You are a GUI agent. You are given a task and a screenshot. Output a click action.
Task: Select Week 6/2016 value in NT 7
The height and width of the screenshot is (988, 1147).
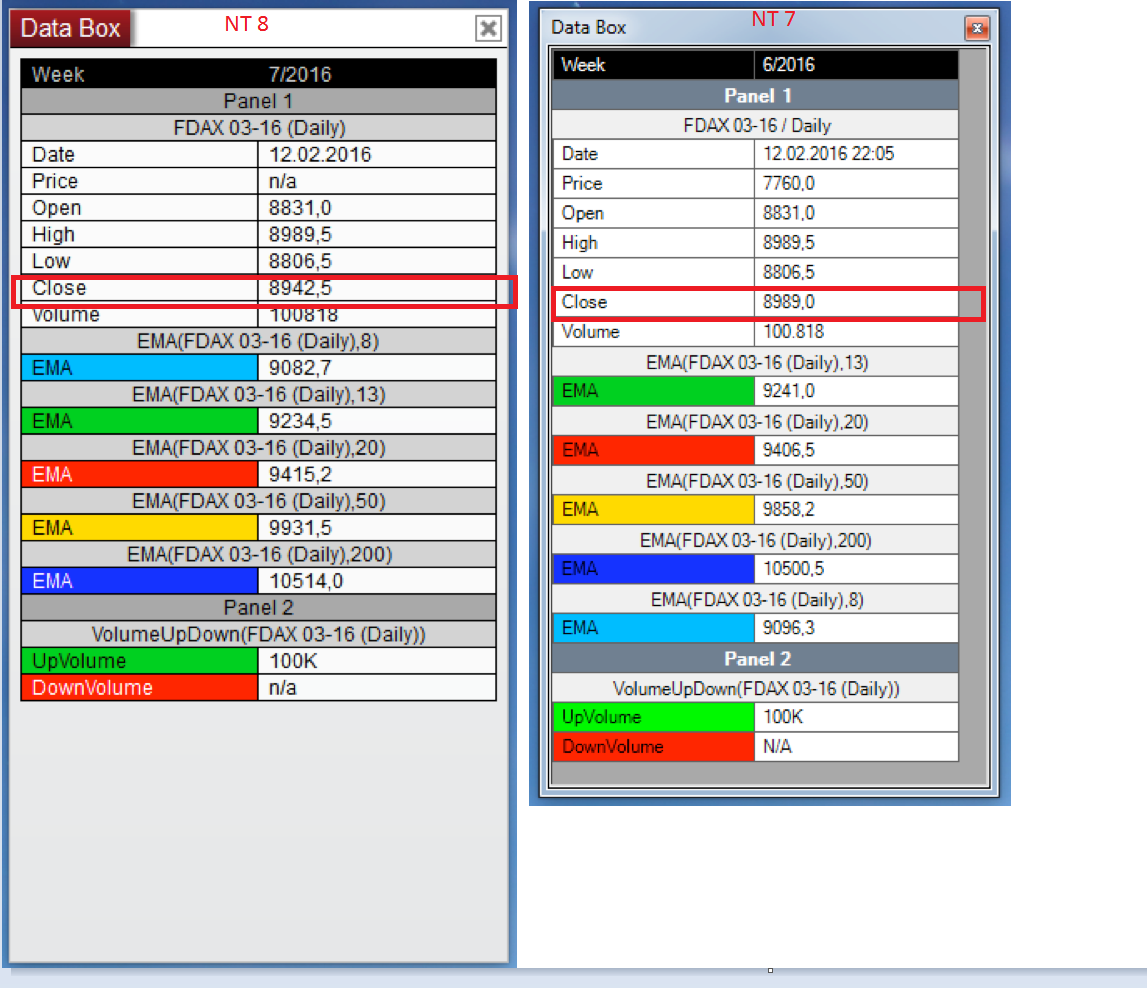coord(789,65)
